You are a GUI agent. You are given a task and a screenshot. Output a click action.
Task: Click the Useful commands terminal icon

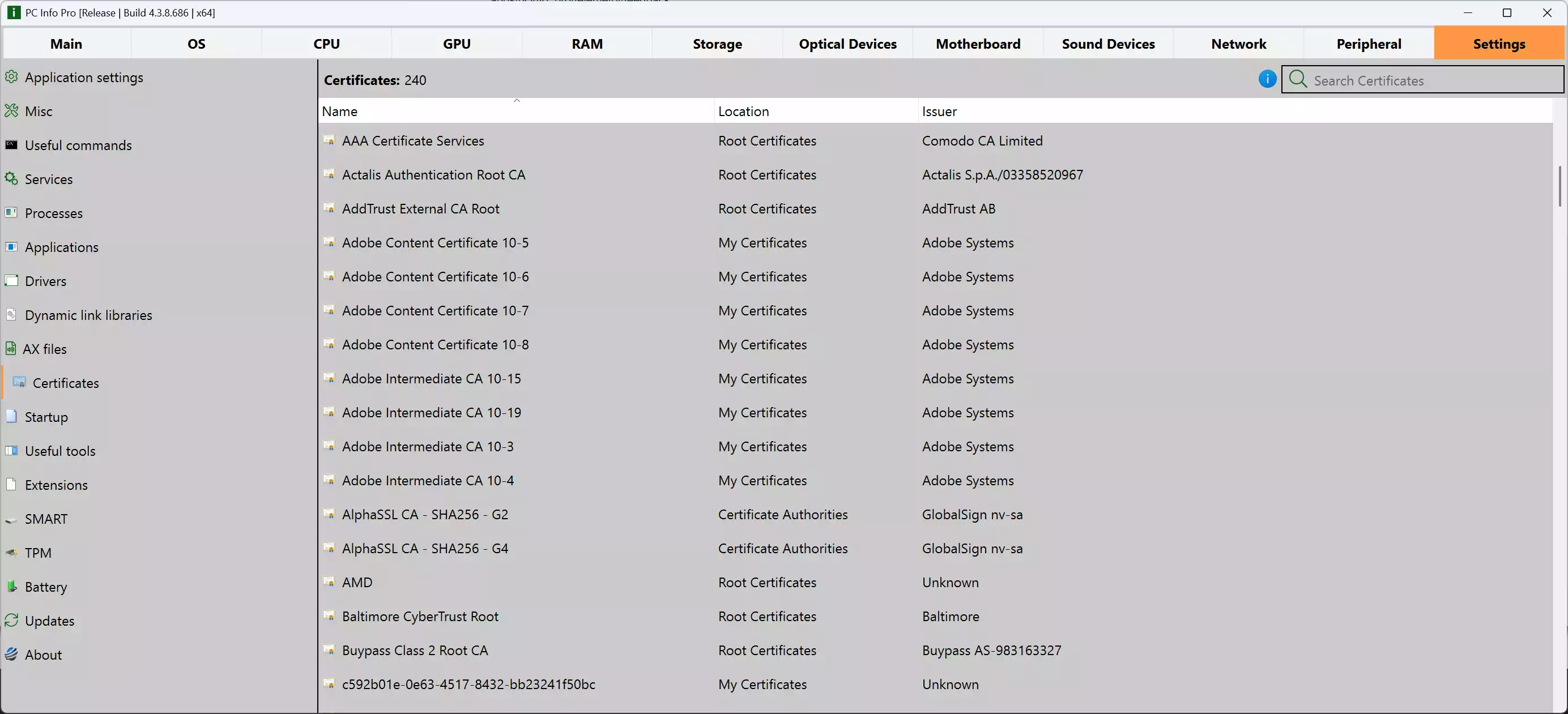click(x=11, y=145)
